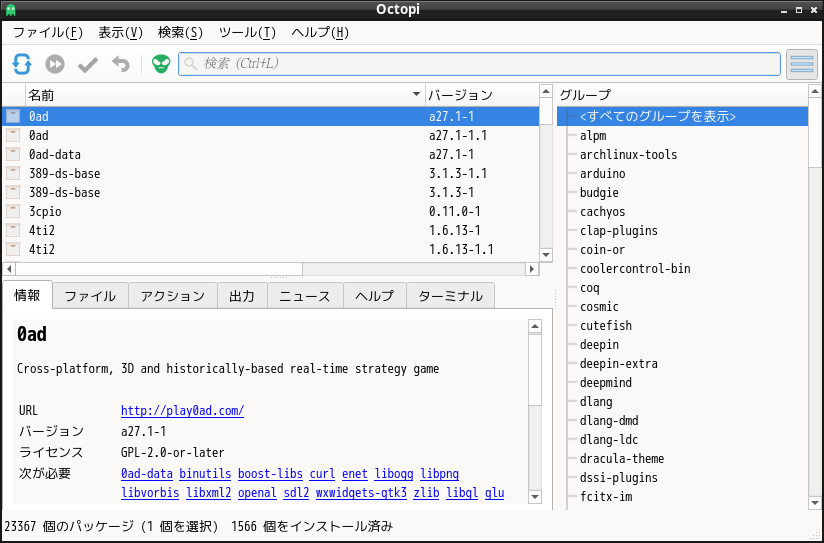Click the Octopi ghost icon in title bar

click(x=10, y=10)
